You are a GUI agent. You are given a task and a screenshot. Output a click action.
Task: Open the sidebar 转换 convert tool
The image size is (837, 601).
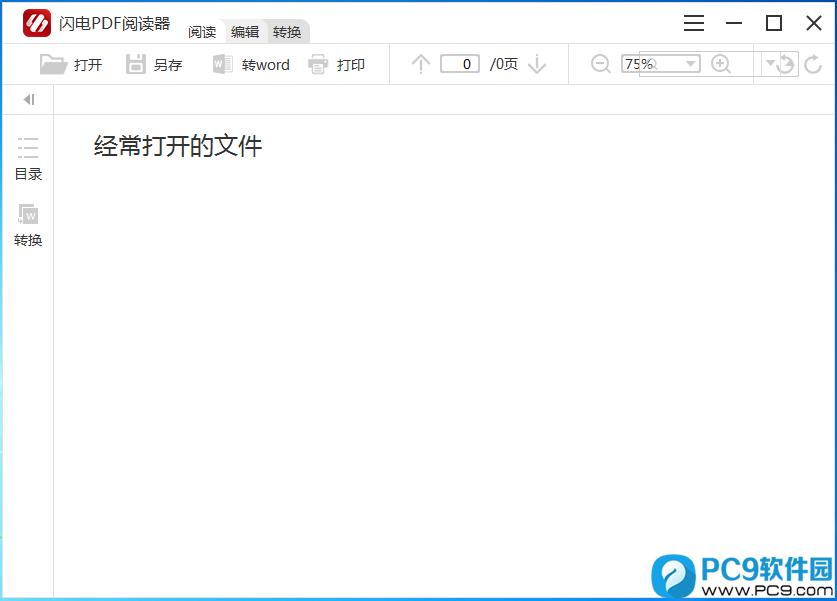(x=28, y=225)
